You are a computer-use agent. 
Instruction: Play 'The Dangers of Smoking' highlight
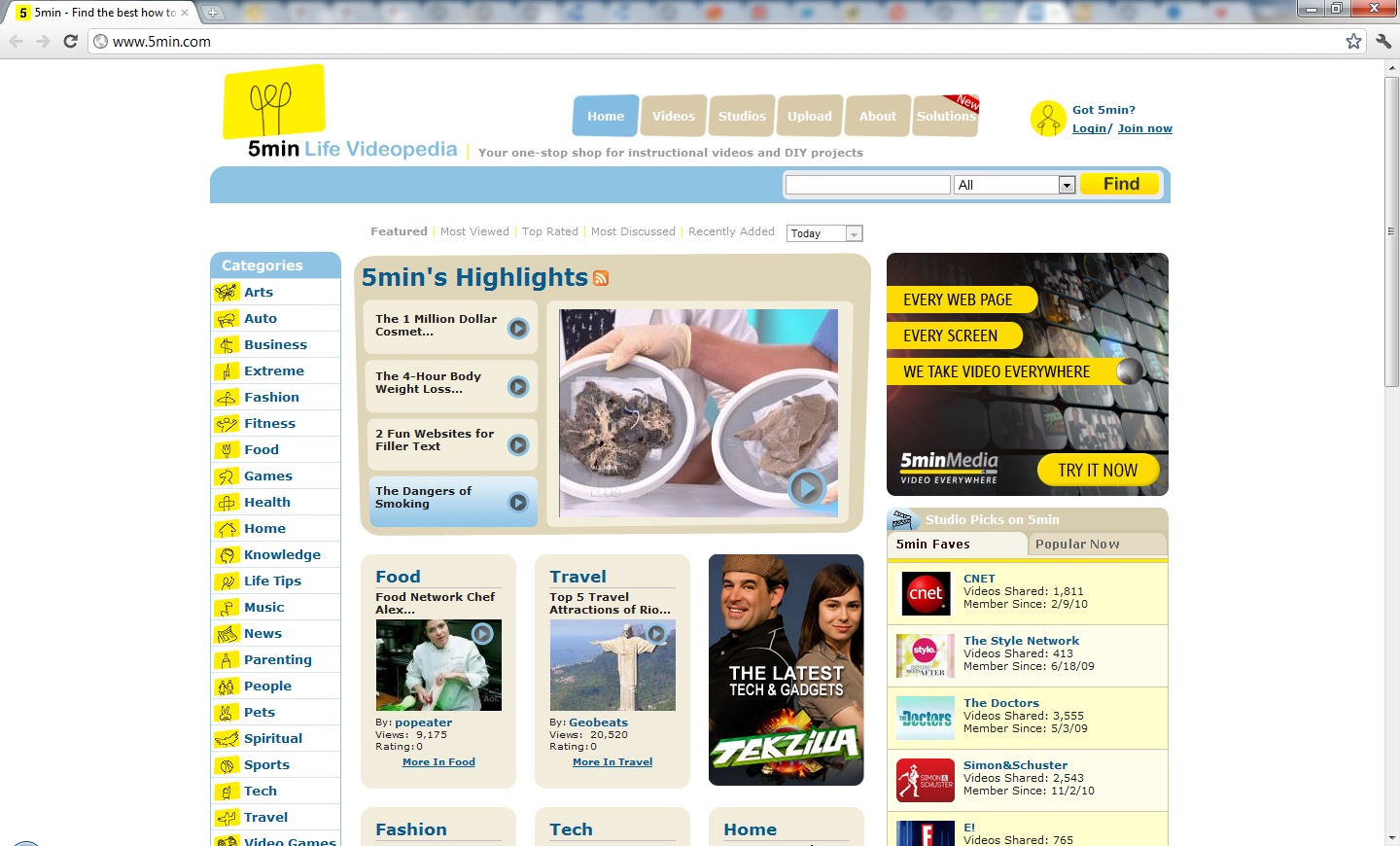click(x=518, y=502)
